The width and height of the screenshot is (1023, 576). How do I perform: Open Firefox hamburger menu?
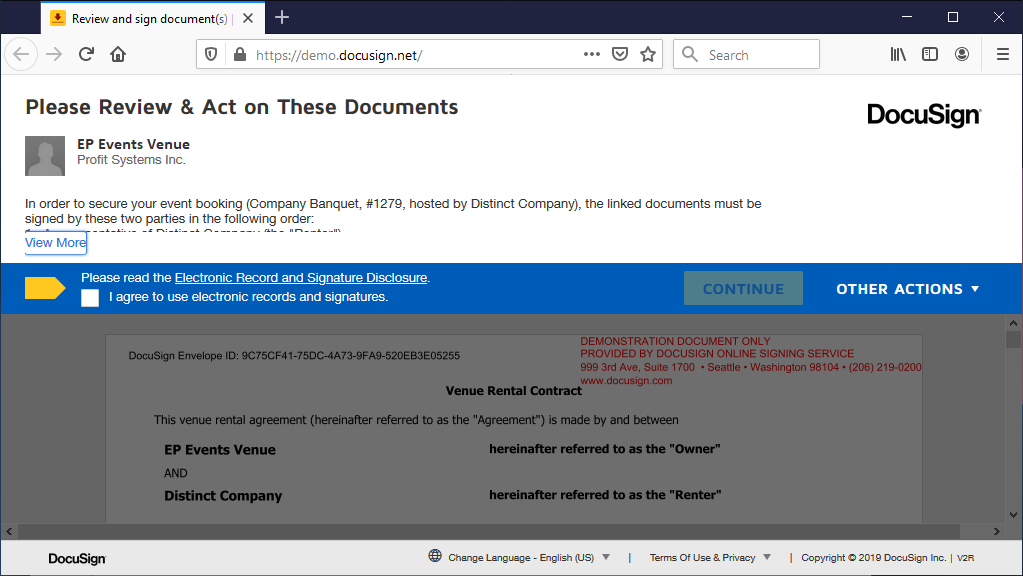coord(1003,54)
